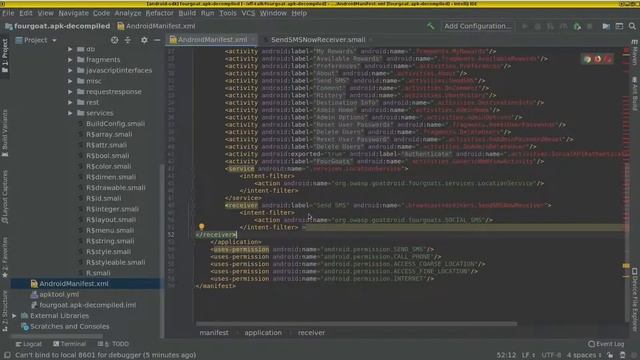Viewport: 640px width, 360px height.
Task: Click the application breadcrumb
Action: (263, 333)
